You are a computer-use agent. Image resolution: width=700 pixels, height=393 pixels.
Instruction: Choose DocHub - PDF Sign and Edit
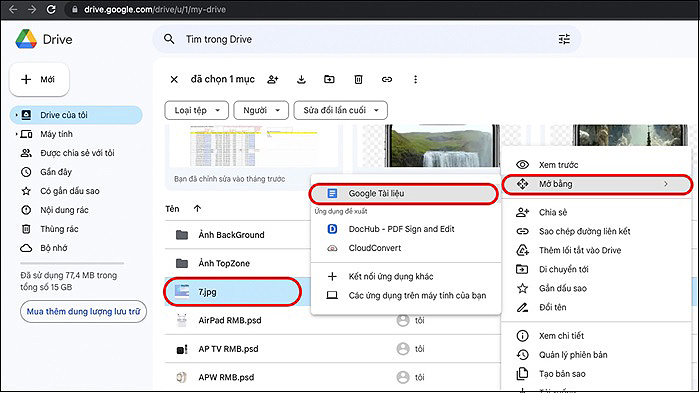pyautogui.click(x=406, y=229)
